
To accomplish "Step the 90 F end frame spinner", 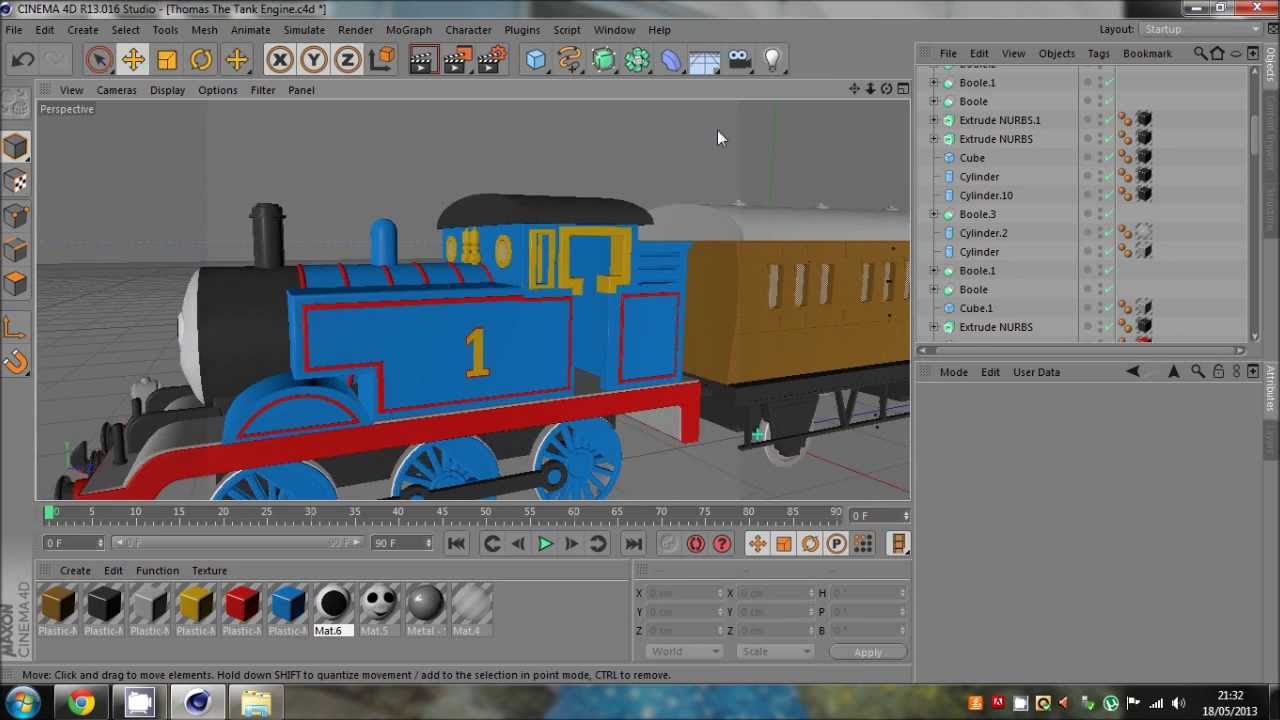I will (x=429, y=543).
